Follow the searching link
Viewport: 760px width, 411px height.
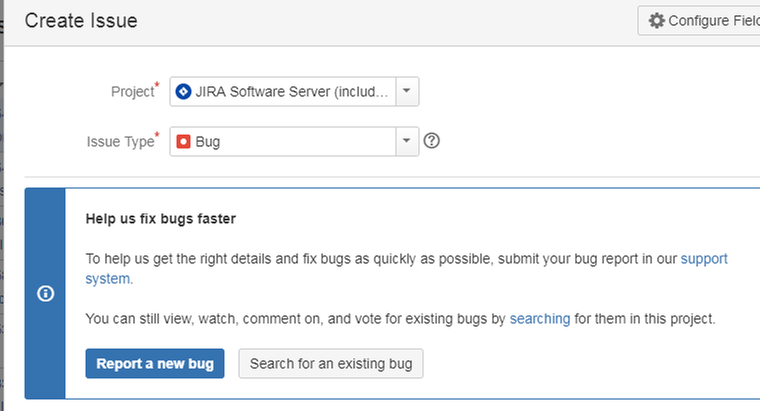(x=540, y=319)
